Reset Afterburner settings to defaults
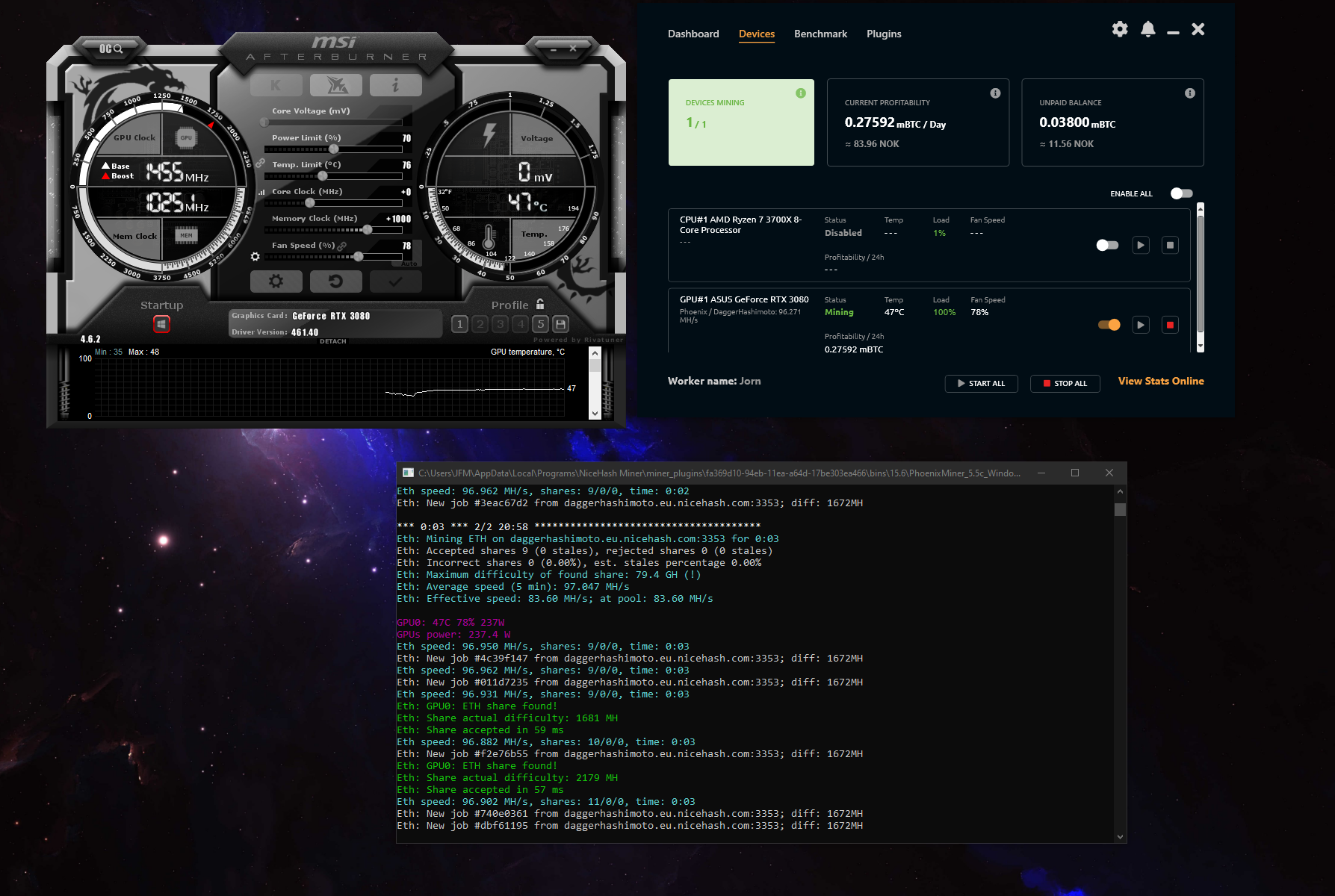This screenshot has height=896, width=1335. coord(335,281)
